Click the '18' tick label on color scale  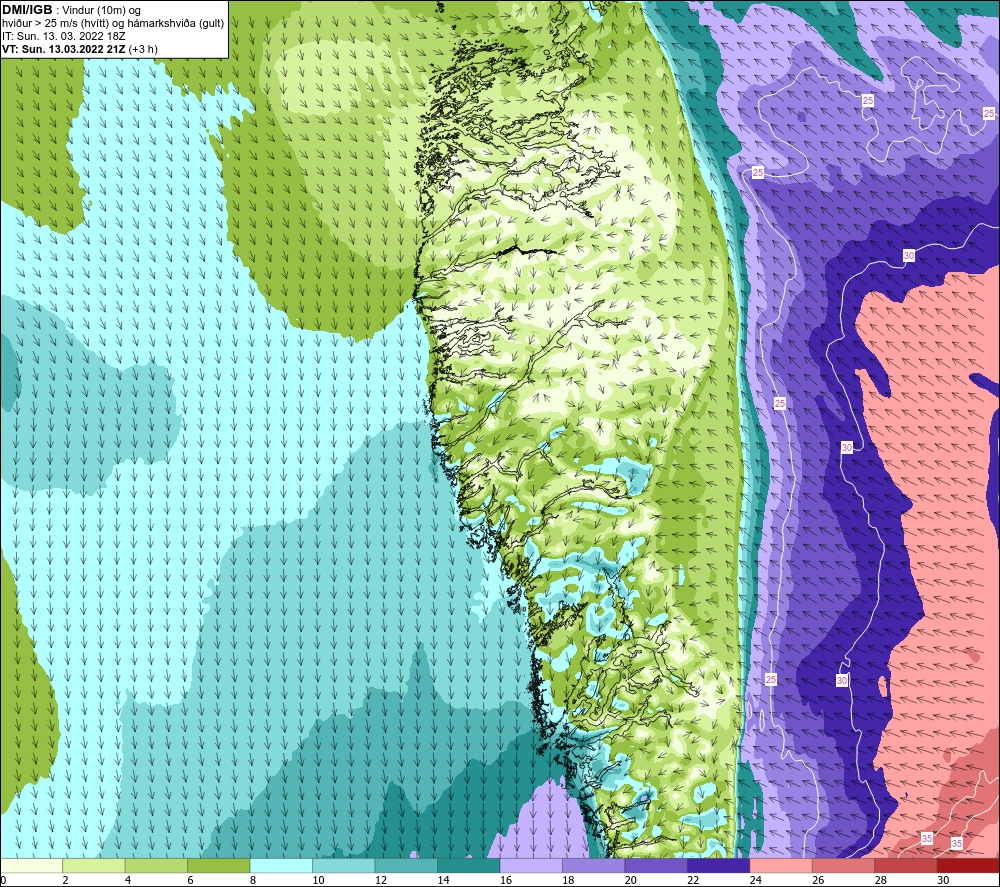pyautogui.click(x=568, y=880)
